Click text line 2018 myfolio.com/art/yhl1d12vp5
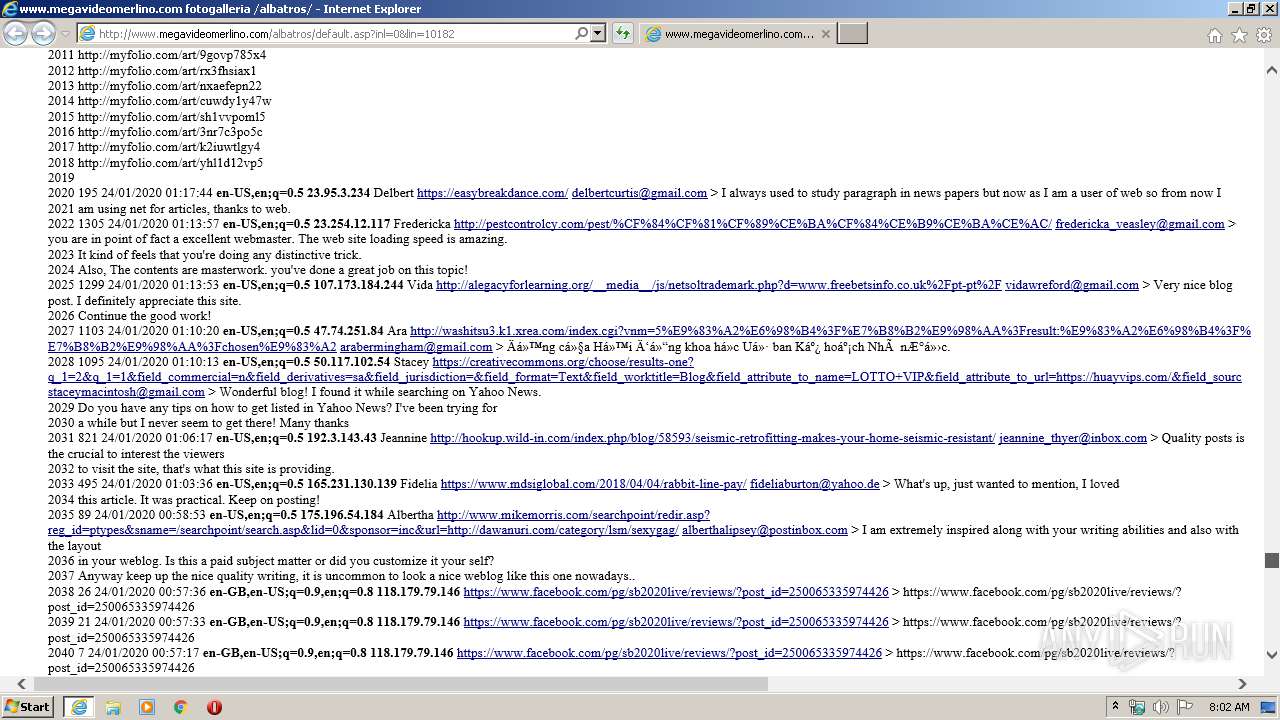1280x720 pixels. [156, 163]
